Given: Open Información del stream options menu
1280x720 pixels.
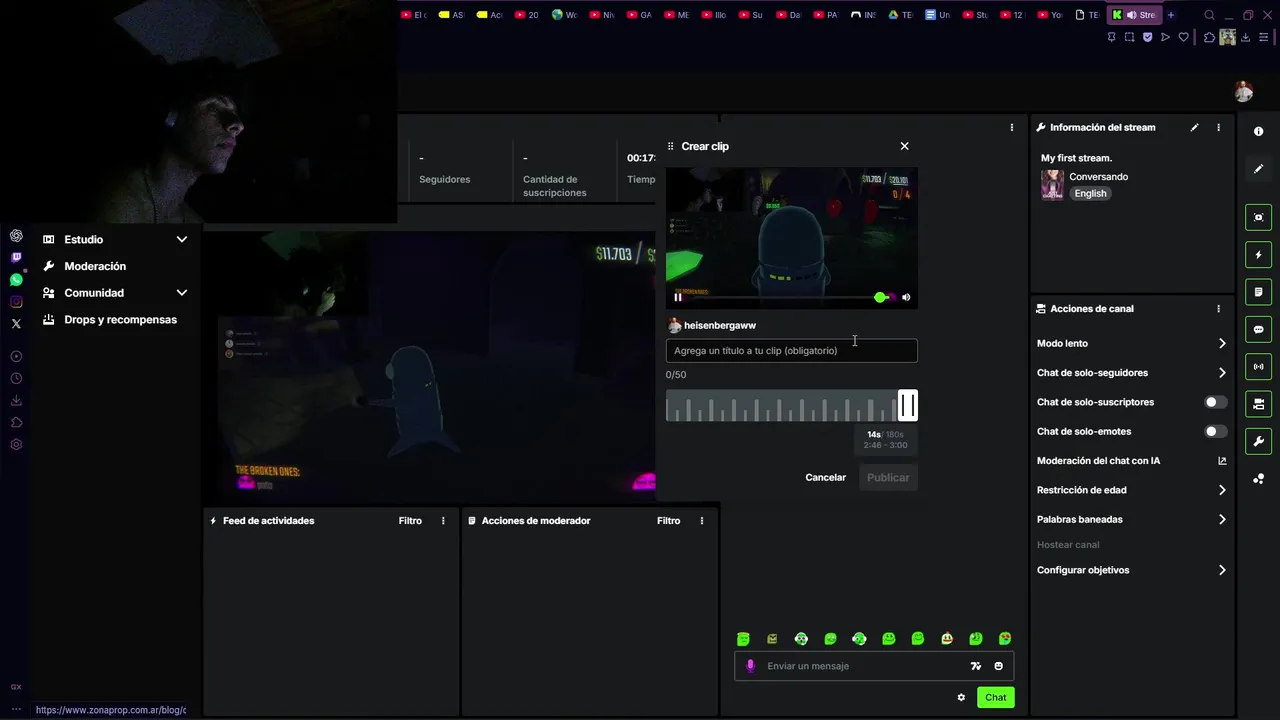Looking at the screenshot, I should (1218, 128).
